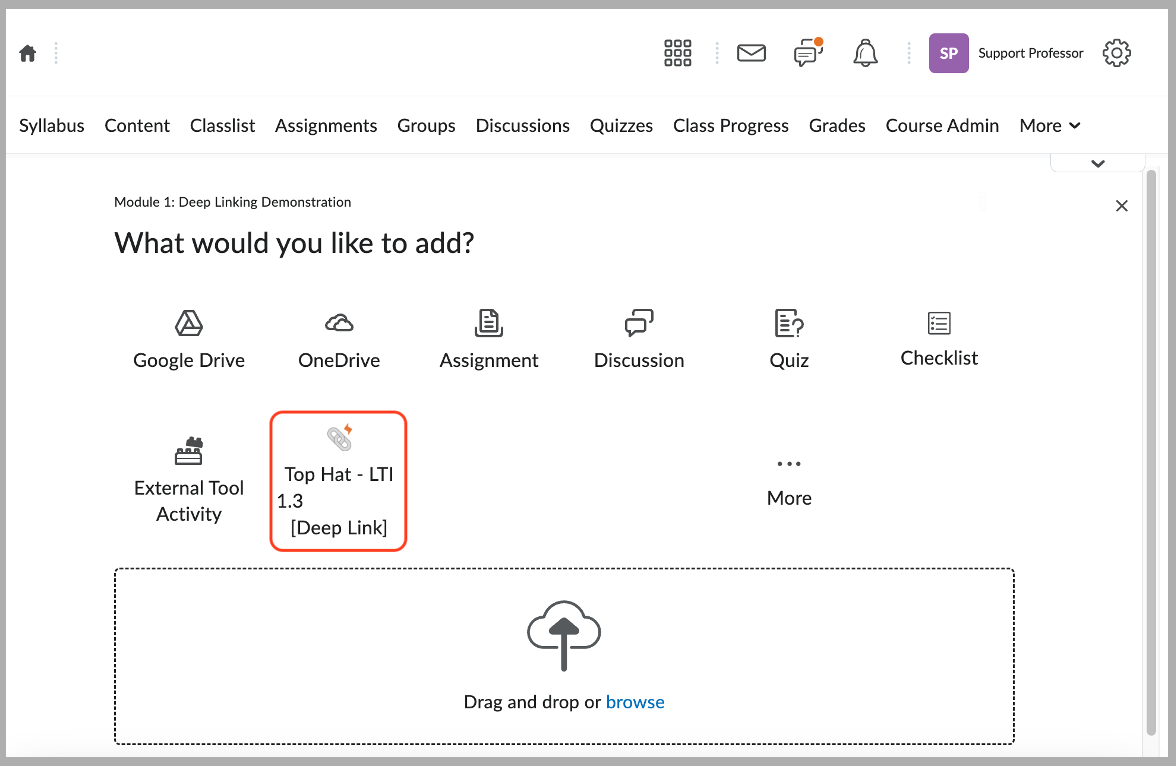The height and width of the screenshot is (766, 1176).
Task: Switch to the Grades tab
Action: [x=837, y=125]
